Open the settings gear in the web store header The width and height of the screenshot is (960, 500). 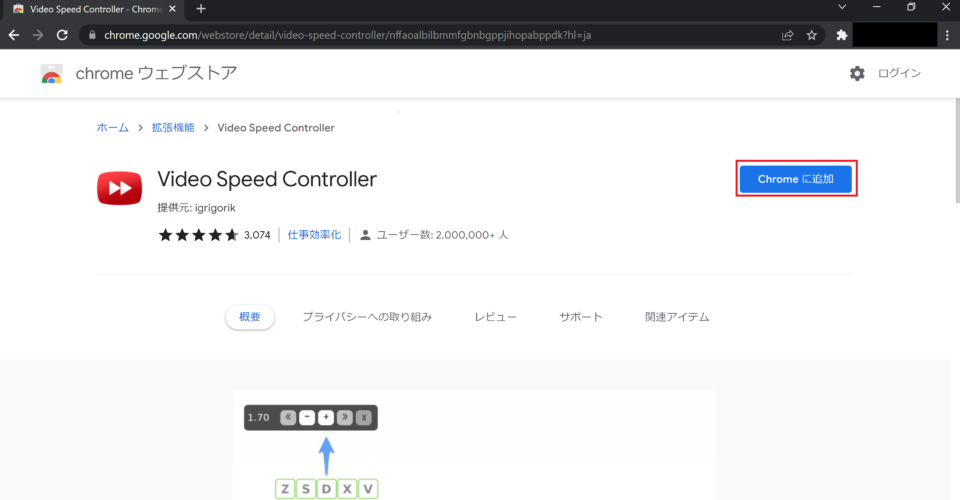857,73
